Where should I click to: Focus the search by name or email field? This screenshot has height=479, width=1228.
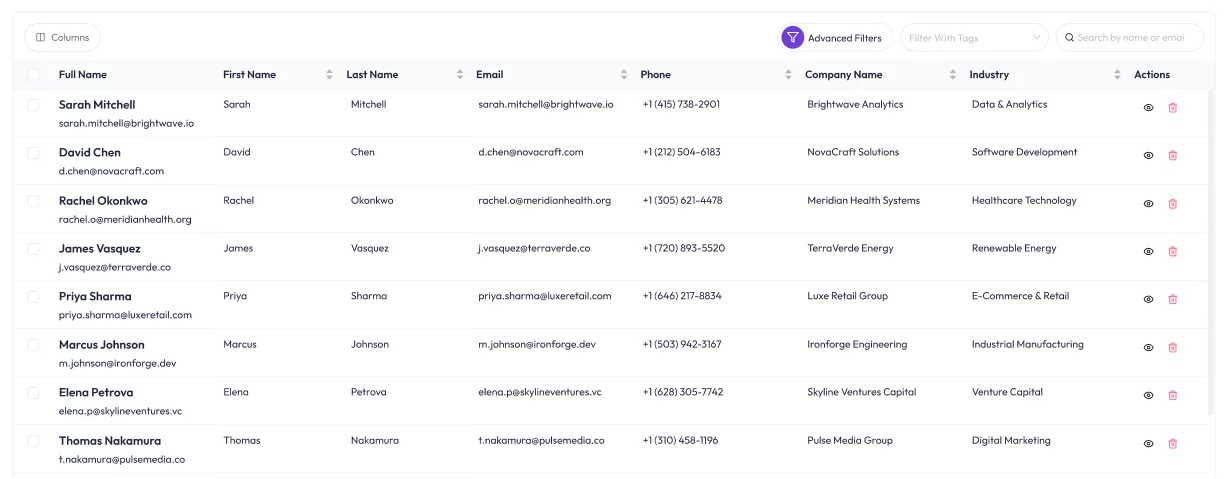coord(1130,38)
